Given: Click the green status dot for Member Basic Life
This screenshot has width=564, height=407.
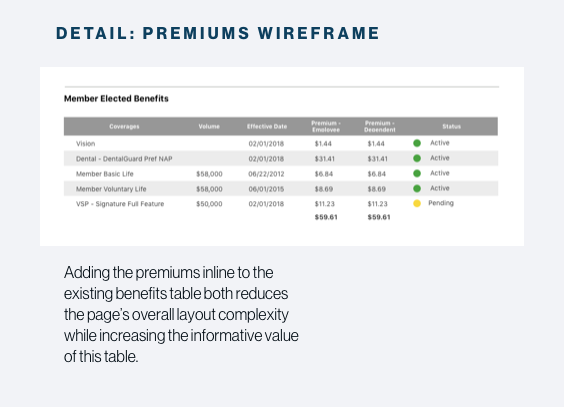Looking at the screenshot, I should pyautogui.click(x=417, y=173).
